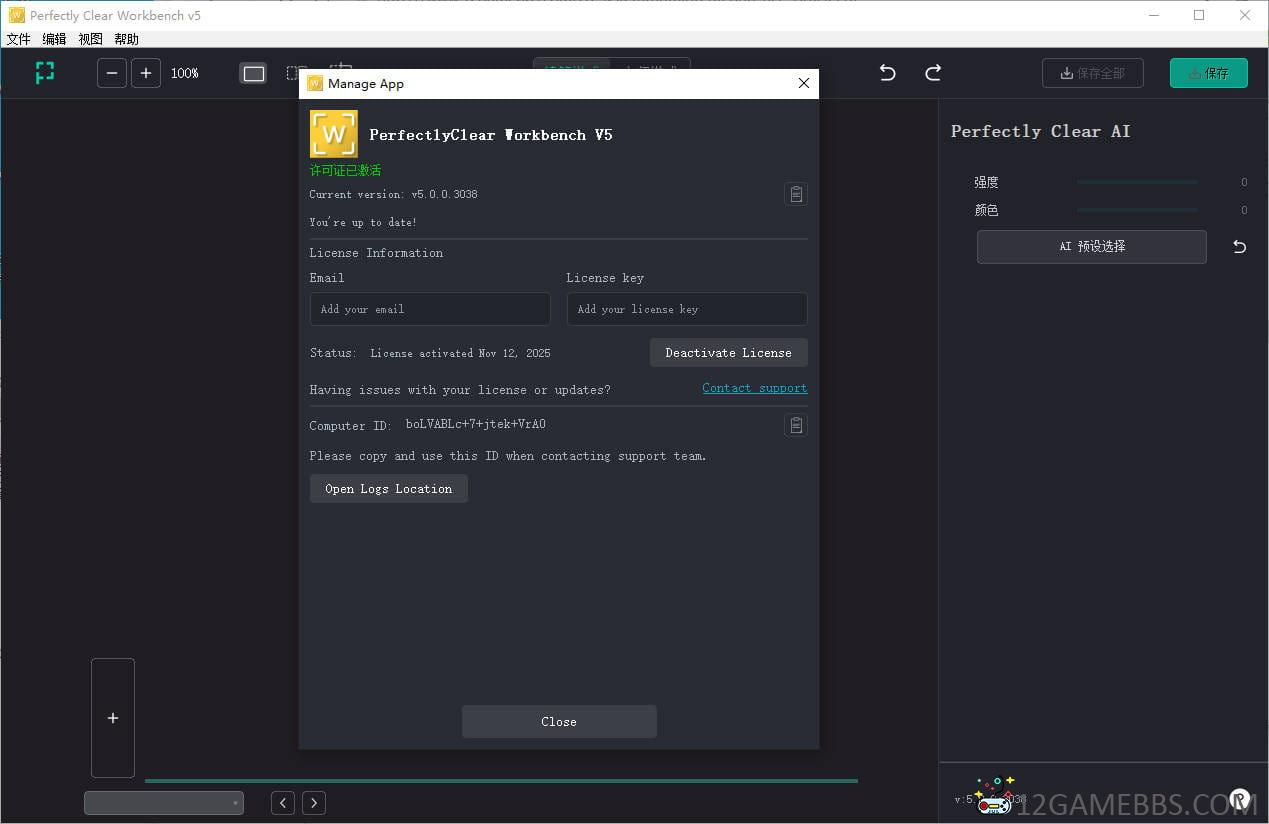Reset the AI preset with the revert icon
This screenshot has width=1269, height=824.
[1239, 246]
